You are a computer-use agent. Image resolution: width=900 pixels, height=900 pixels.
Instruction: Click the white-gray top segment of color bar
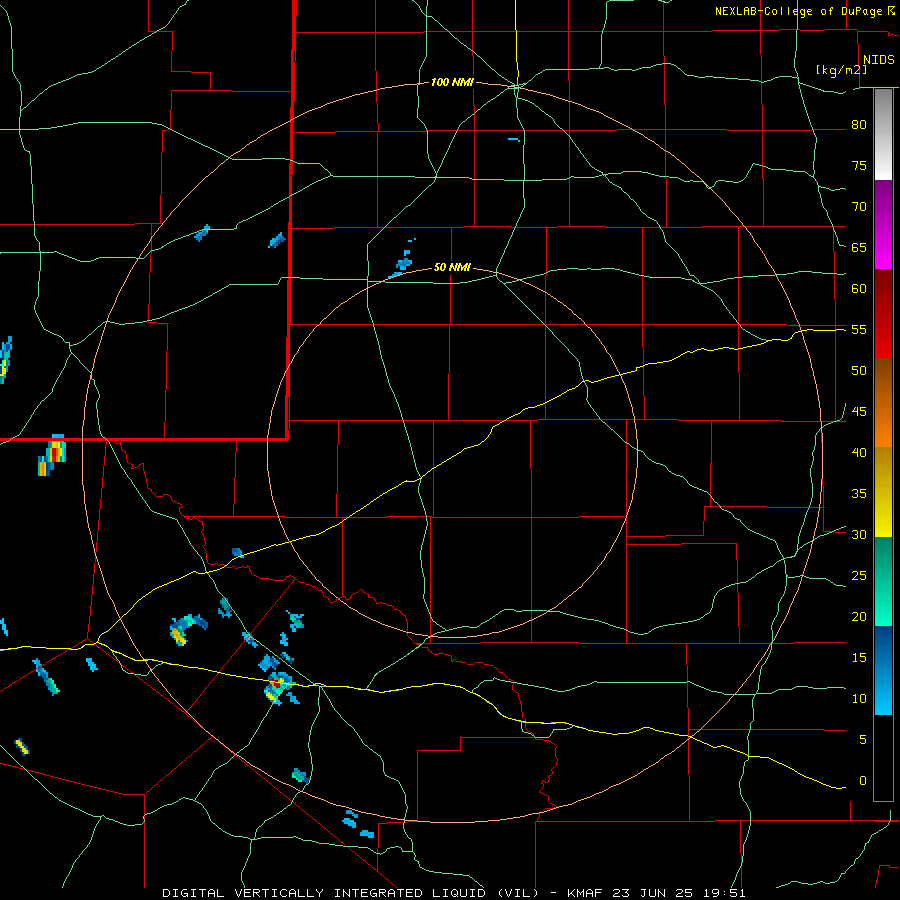[883, 134]
